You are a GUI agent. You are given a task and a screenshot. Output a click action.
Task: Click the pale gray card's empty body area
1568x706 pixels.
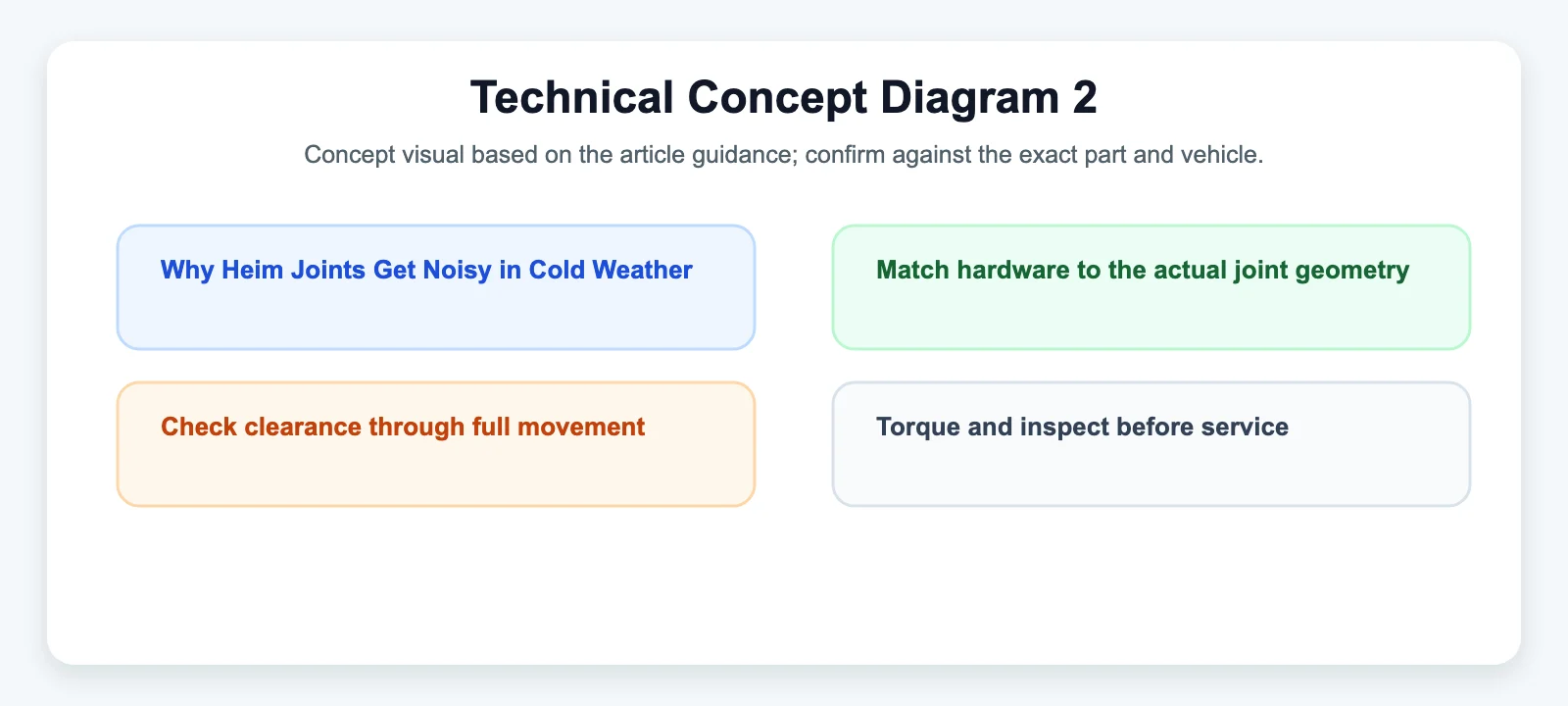coord(1151,475)
